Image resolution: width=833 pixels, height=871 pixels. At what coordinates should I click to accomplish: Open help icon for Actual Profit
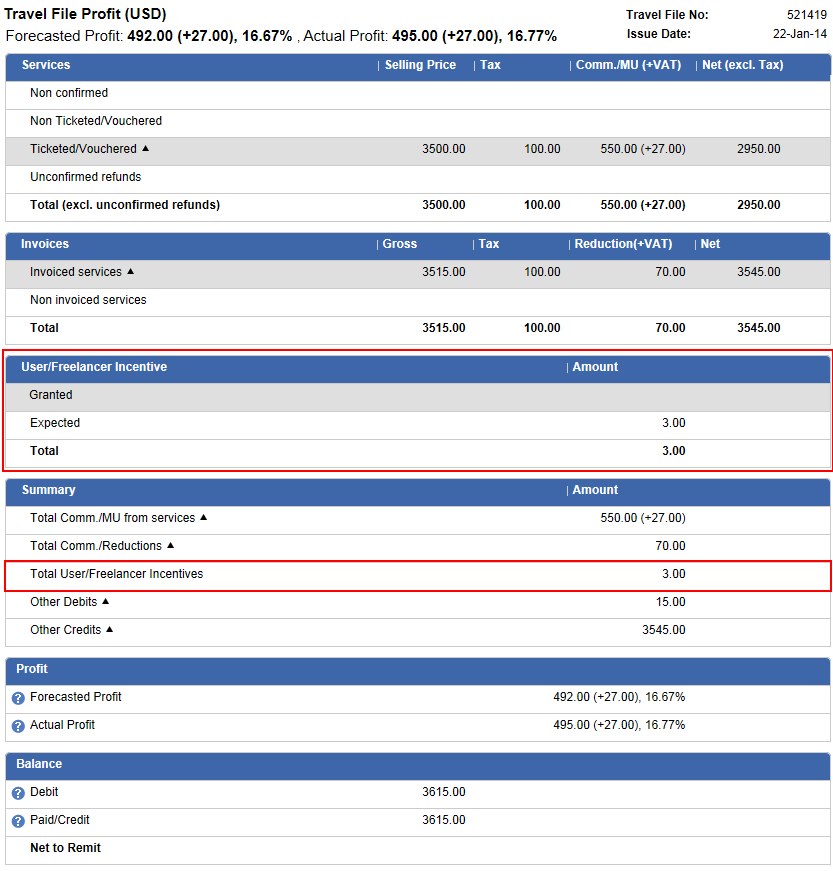(x=18, y=726)
